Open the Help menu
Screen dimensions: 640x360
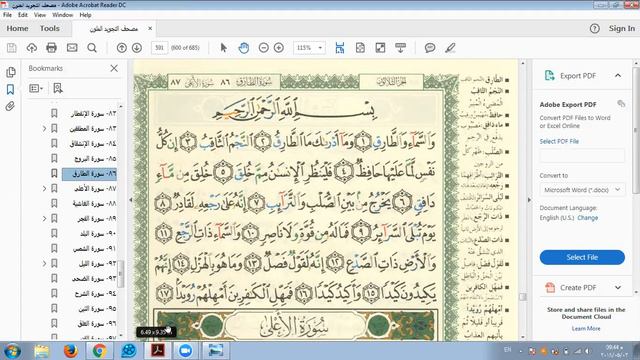(x=85, y=15)
